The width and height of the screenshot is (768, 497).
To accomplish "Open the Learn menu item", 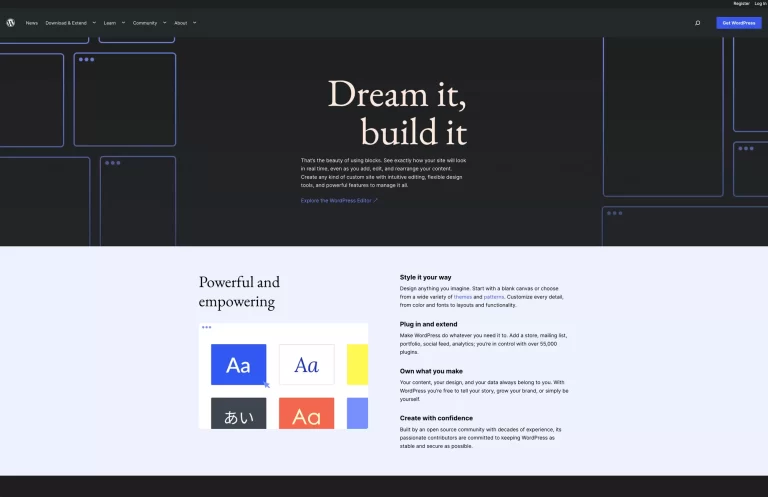I will pos(110,23).
